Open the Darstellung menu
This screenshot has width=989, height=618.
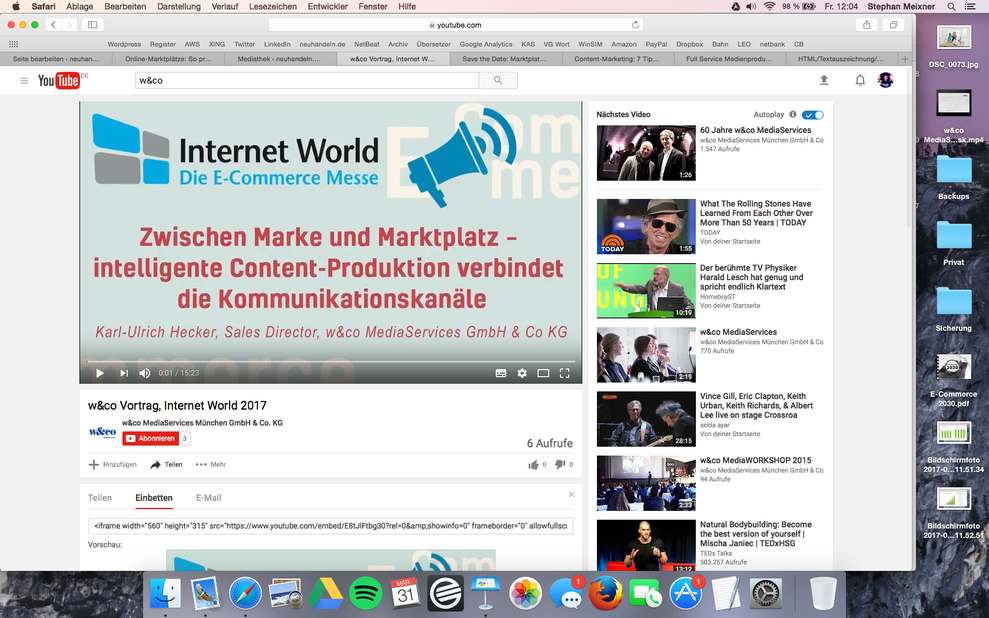click(178, 6)
